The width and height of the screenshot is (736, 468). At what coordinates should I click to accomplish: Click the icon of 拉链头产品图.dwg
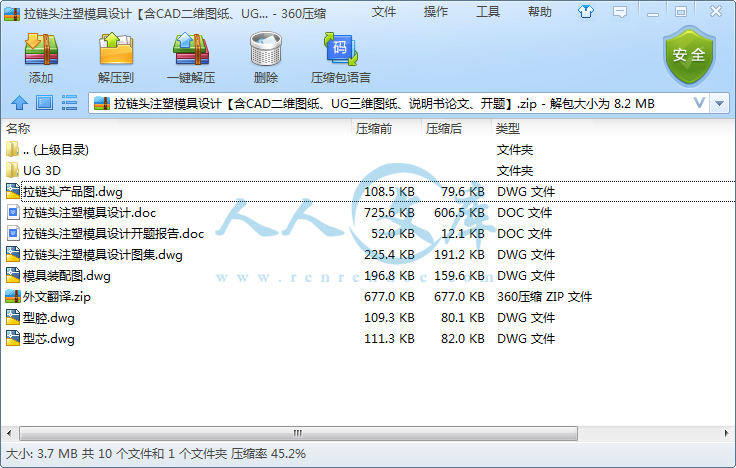coord(13,191)
